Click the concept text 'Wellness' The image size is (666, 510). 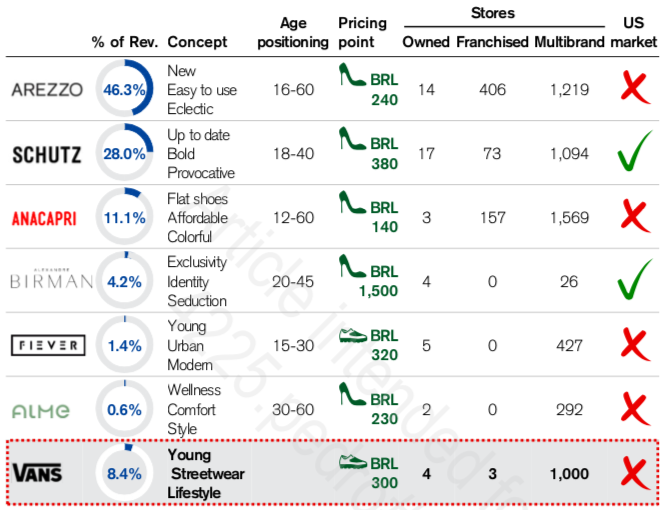194,390
